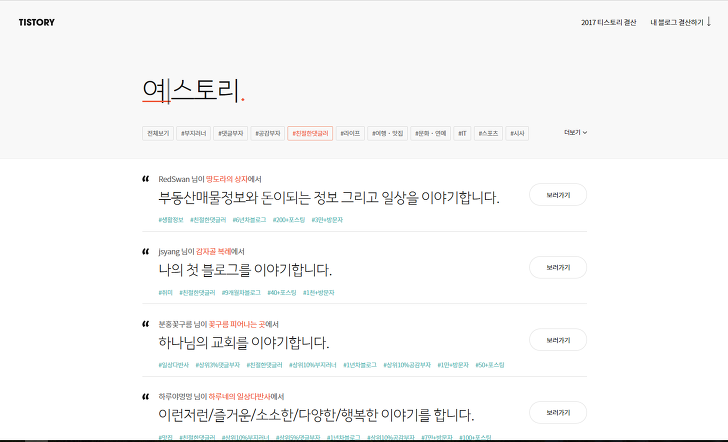Screen dimensions: 728x442
Task: Select the #시사 filter tag
Action: (517, 133)
